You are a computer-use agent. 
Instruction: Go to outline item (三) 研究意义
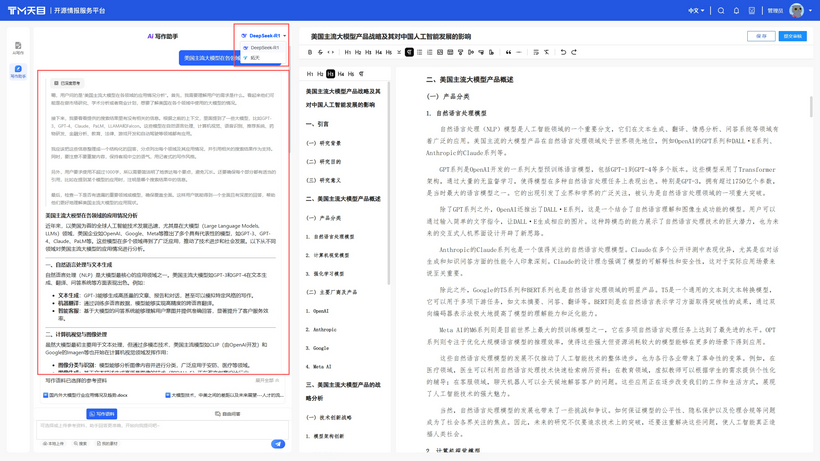point(323,180)
